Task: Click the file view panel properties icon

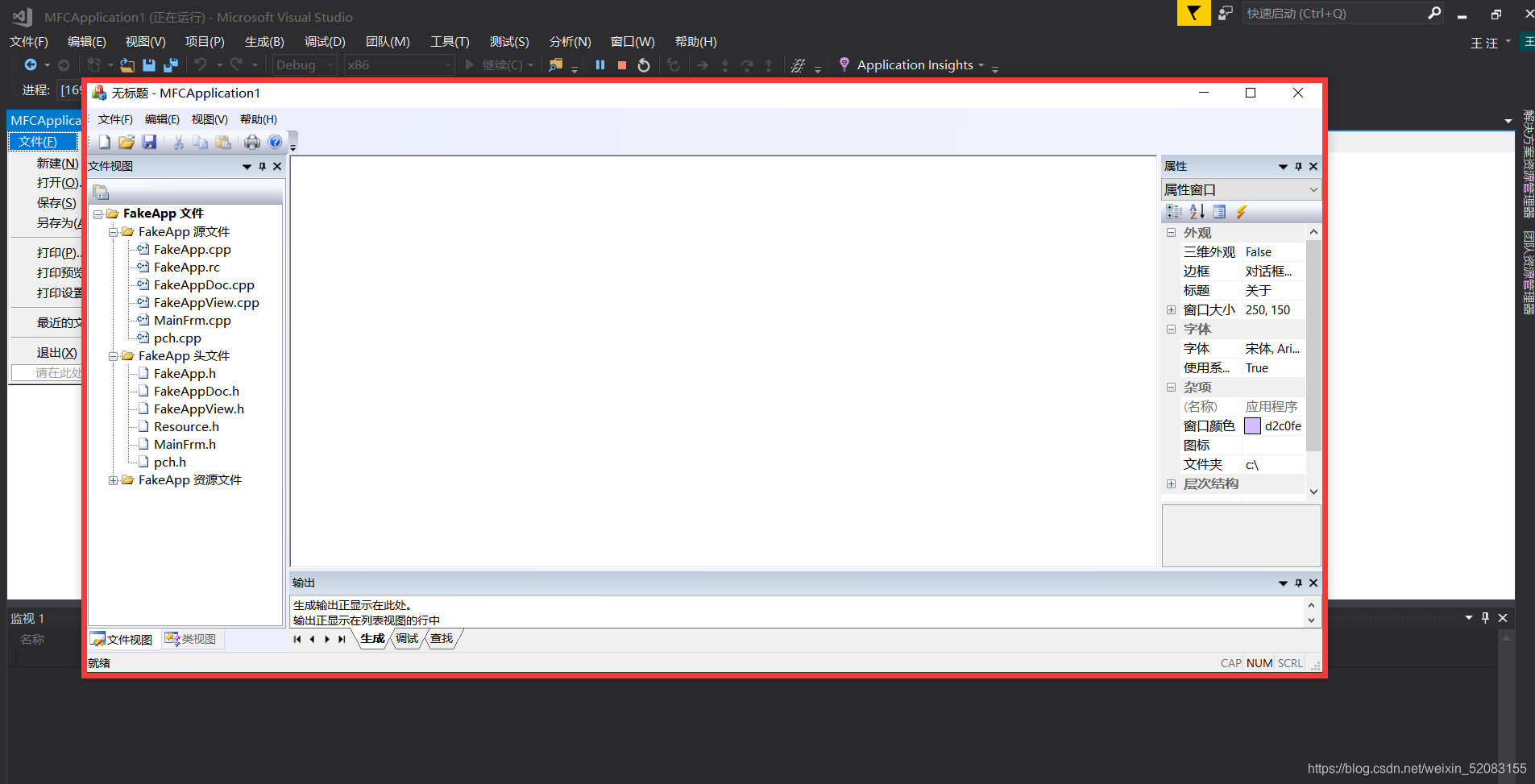Action: coord(101,193)
